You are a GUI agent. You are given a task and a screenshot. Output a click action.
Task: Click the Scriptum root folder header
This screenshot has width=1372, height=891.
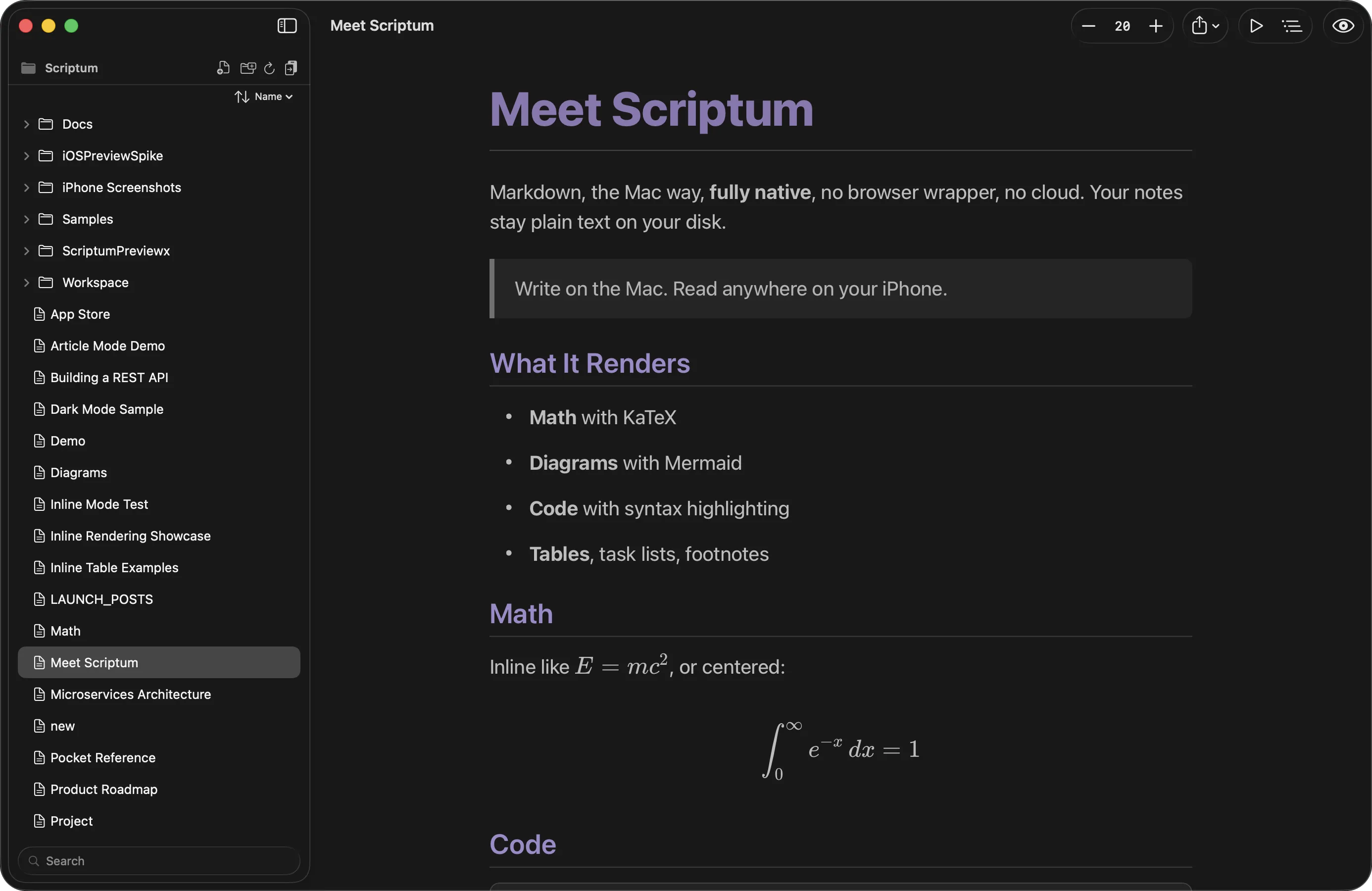pyautogui.click(x=59, y=68)
